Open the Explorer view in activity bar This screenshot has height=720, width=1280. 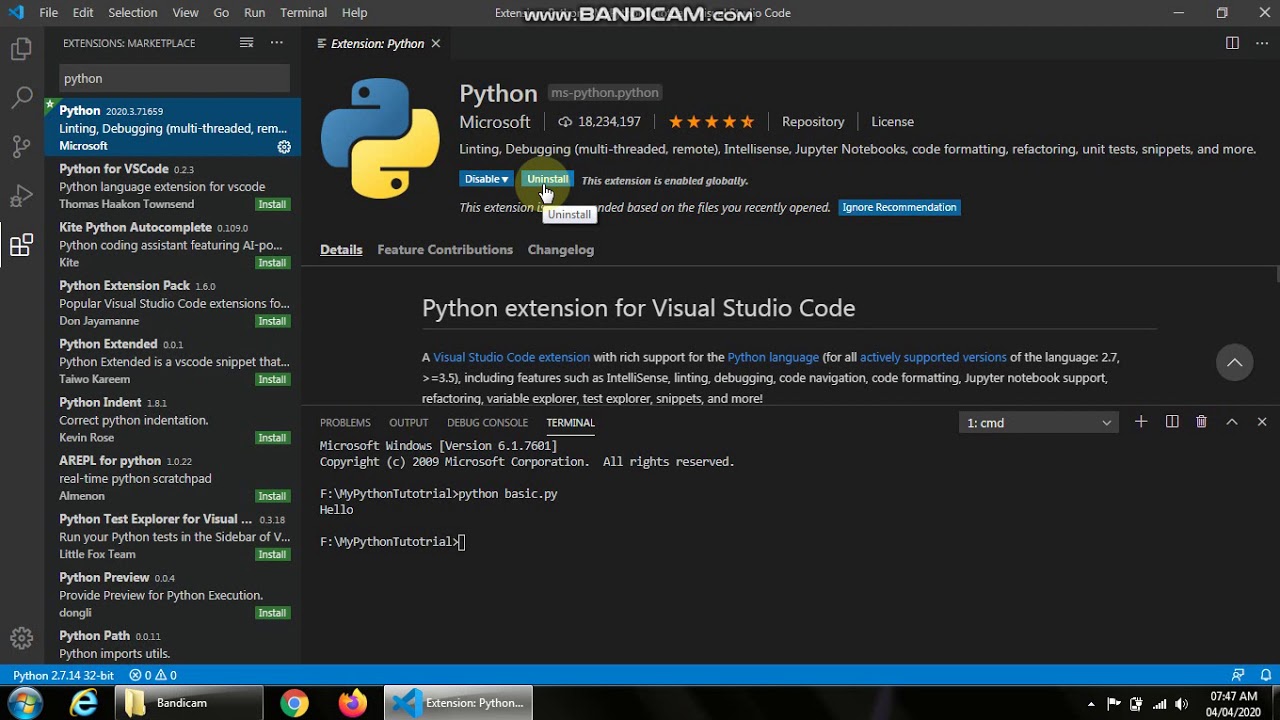22,49
